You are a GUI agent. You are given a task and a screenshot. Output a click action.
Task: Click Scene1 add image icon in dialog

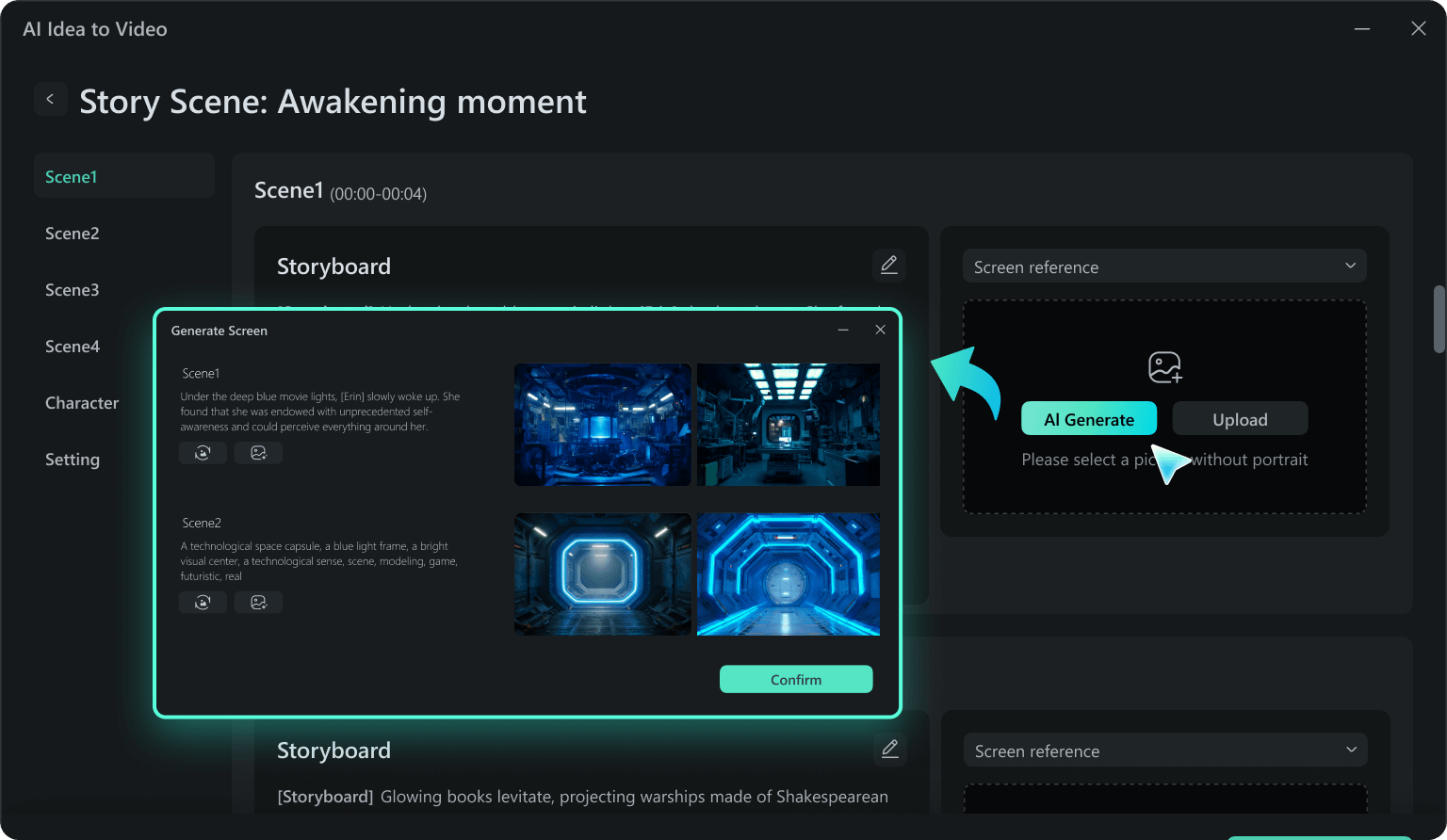click(x=258, y=453)
